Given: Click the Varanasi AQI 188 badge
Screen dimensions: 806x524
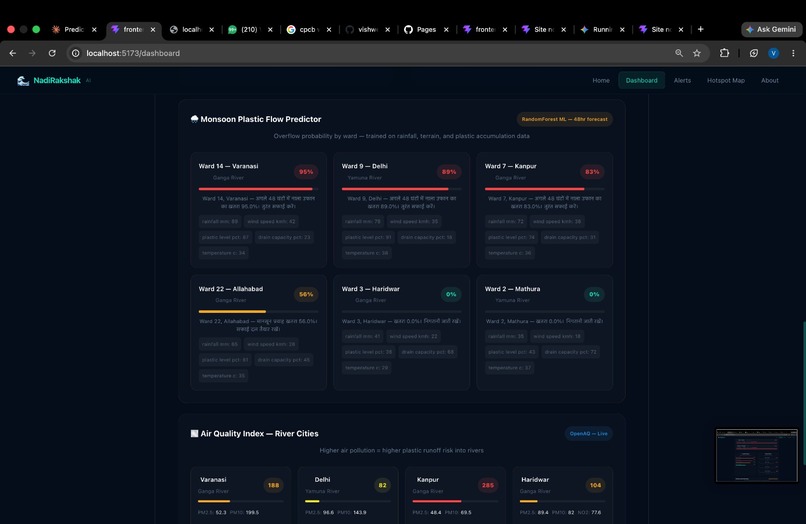Looking at the screenshot, I should (x=273, y=485).
